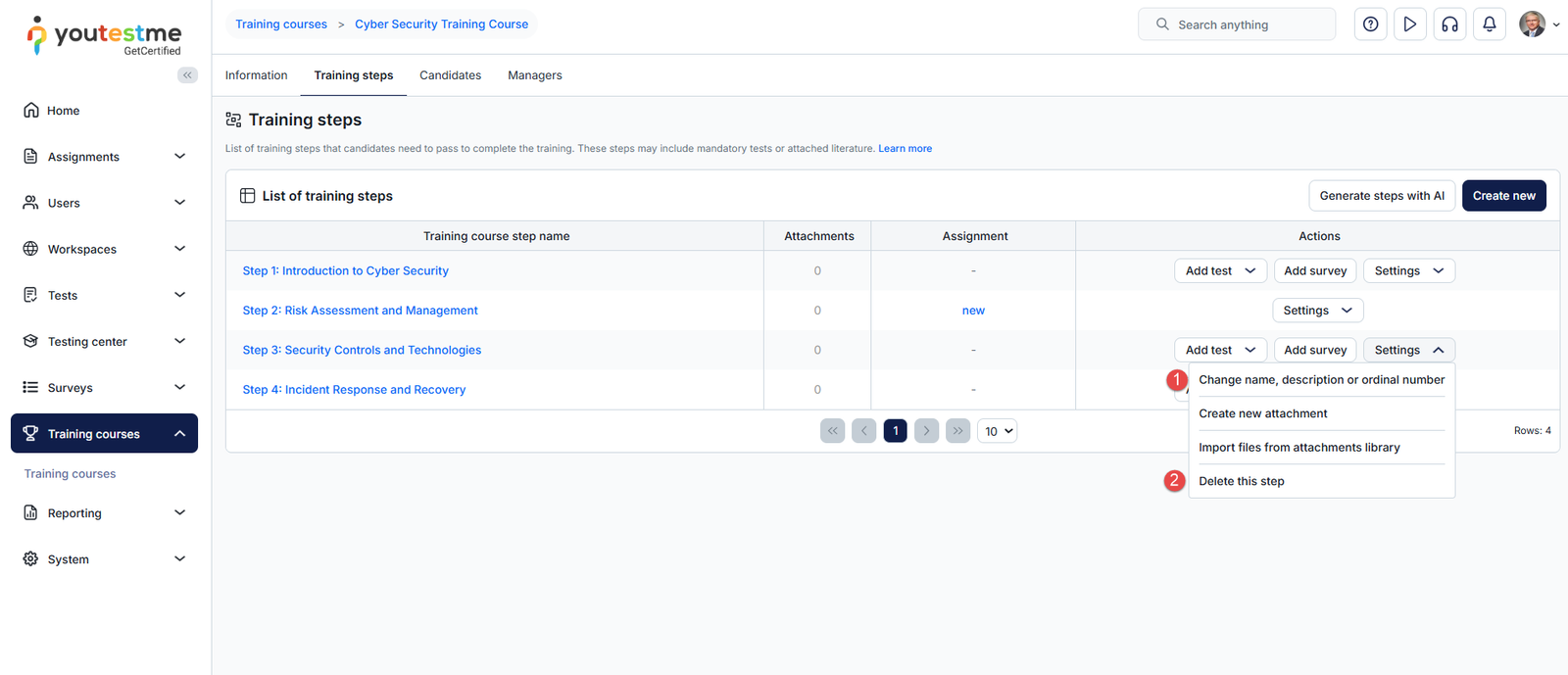The width and height of the screenshot is (1568, 675).
Task: Open the headset support icon
Action: 1449,24
